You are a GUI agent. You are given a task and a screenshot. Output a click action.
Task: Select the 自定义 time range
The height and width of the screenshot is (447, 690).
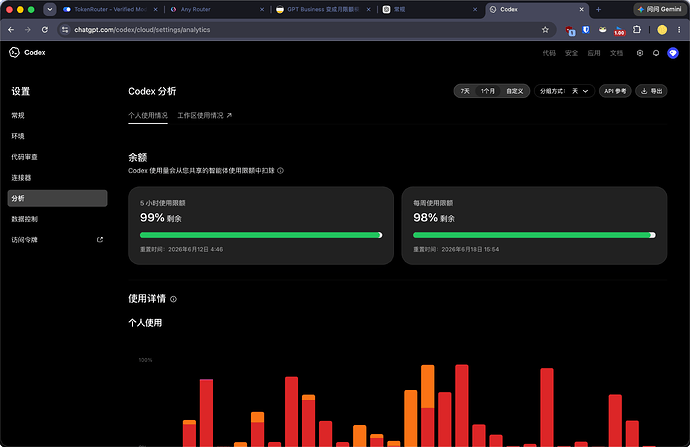click(x=514, y=91)
